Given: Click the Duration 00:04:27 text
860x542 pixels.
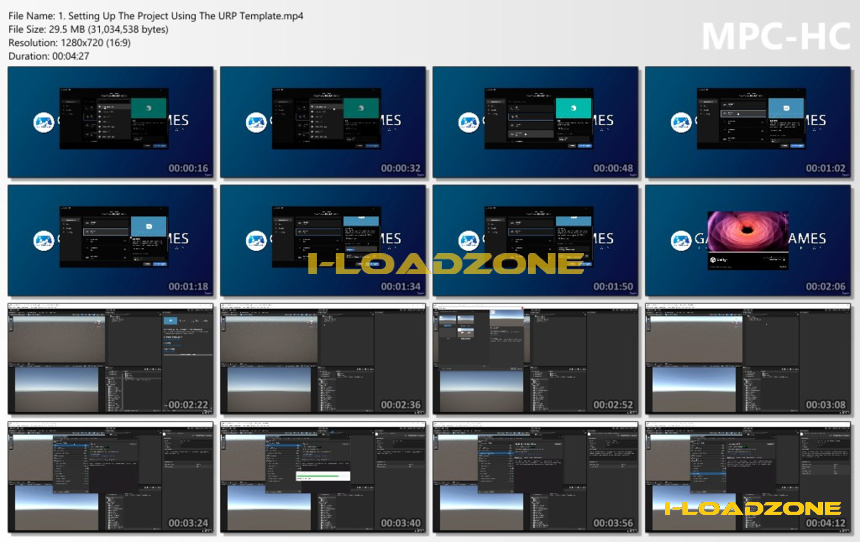Looking at the screenshot, I should point(48,56).
